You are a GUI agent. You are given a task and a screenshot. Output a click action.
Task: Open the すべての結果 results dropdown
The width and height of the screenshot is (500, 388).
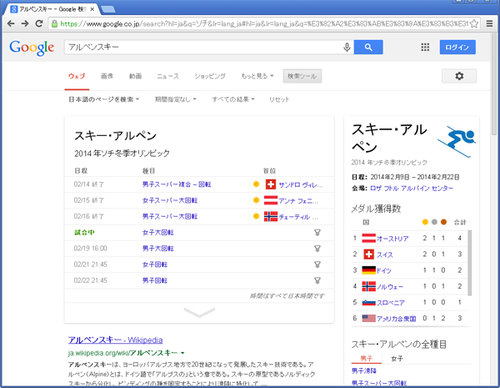point(233,99)
